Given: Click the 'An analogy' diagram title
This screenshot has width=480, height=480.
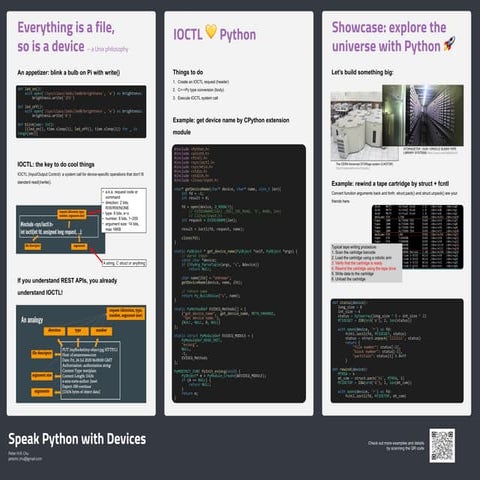Looking at the screenshot, I should pyautogui.click(x=32, y=320).
